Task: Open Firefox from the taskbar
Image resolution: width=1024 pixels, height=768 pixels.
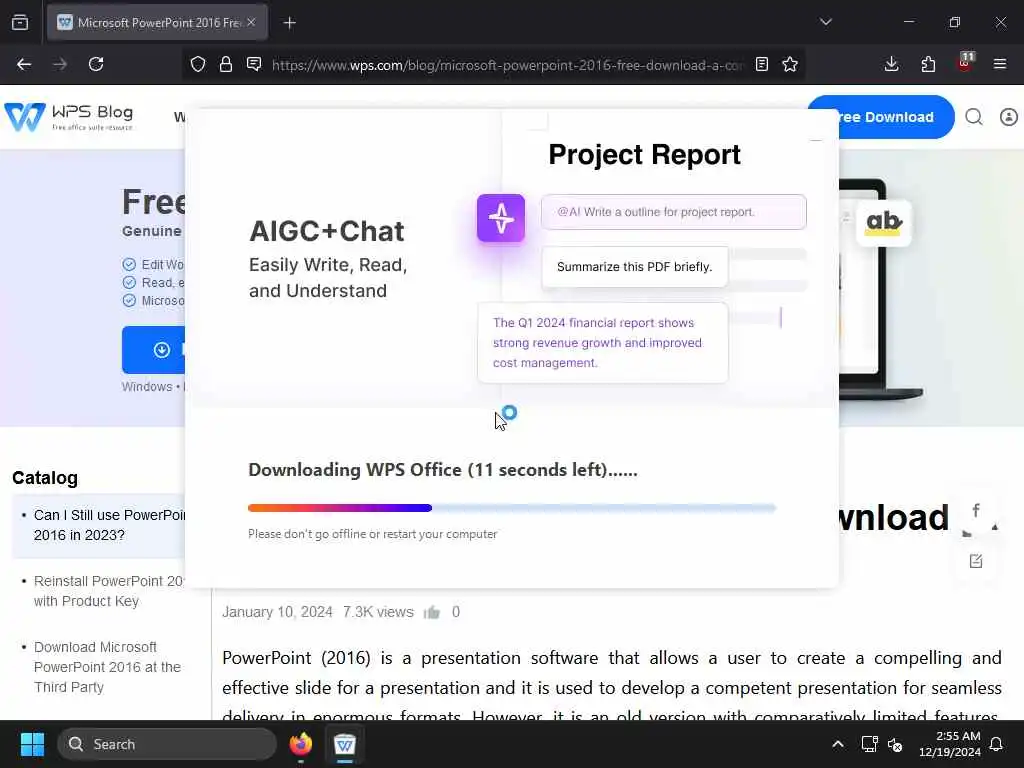Action: coord(301,744)
